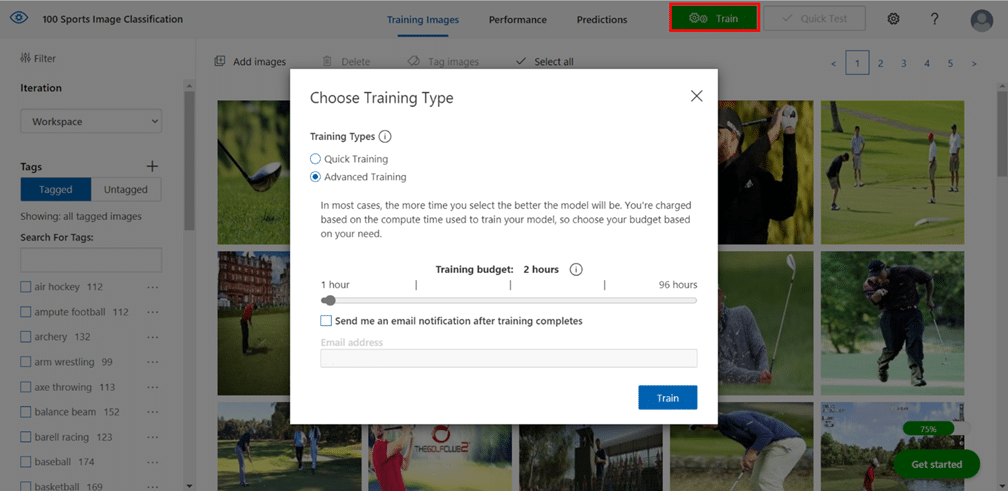The width and height of the screenshot is (1008, 491).
Task: Click the Email address input field
Action: pyautogui.click(x=508, y=359)
